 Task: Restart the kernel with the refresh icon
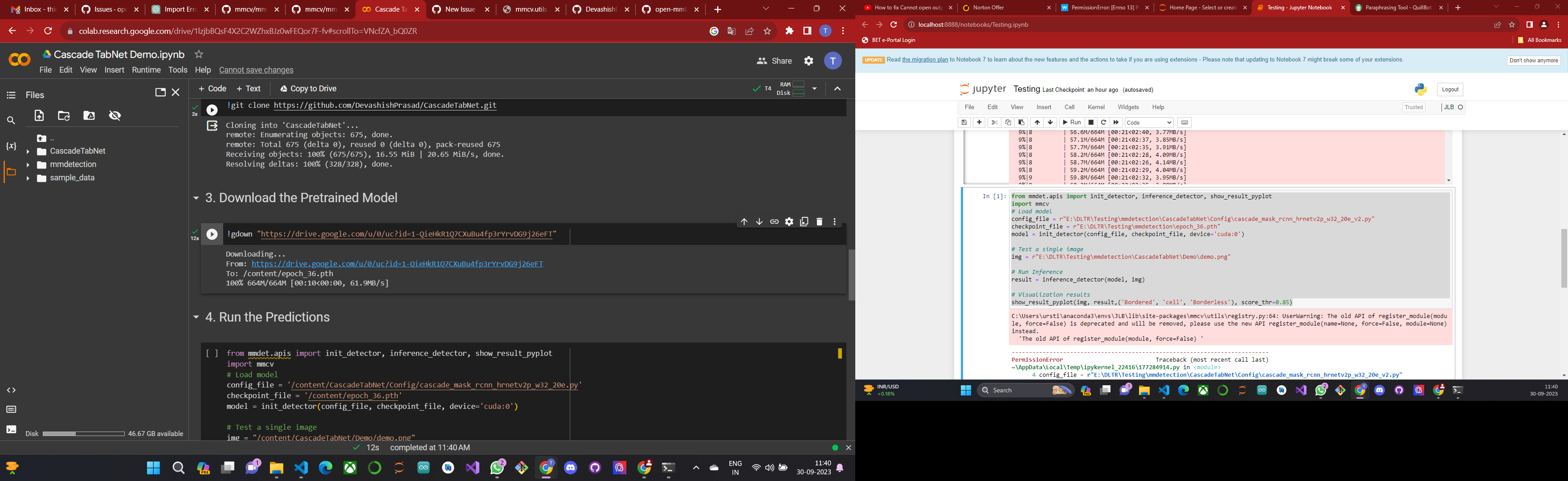point(1103,122)
